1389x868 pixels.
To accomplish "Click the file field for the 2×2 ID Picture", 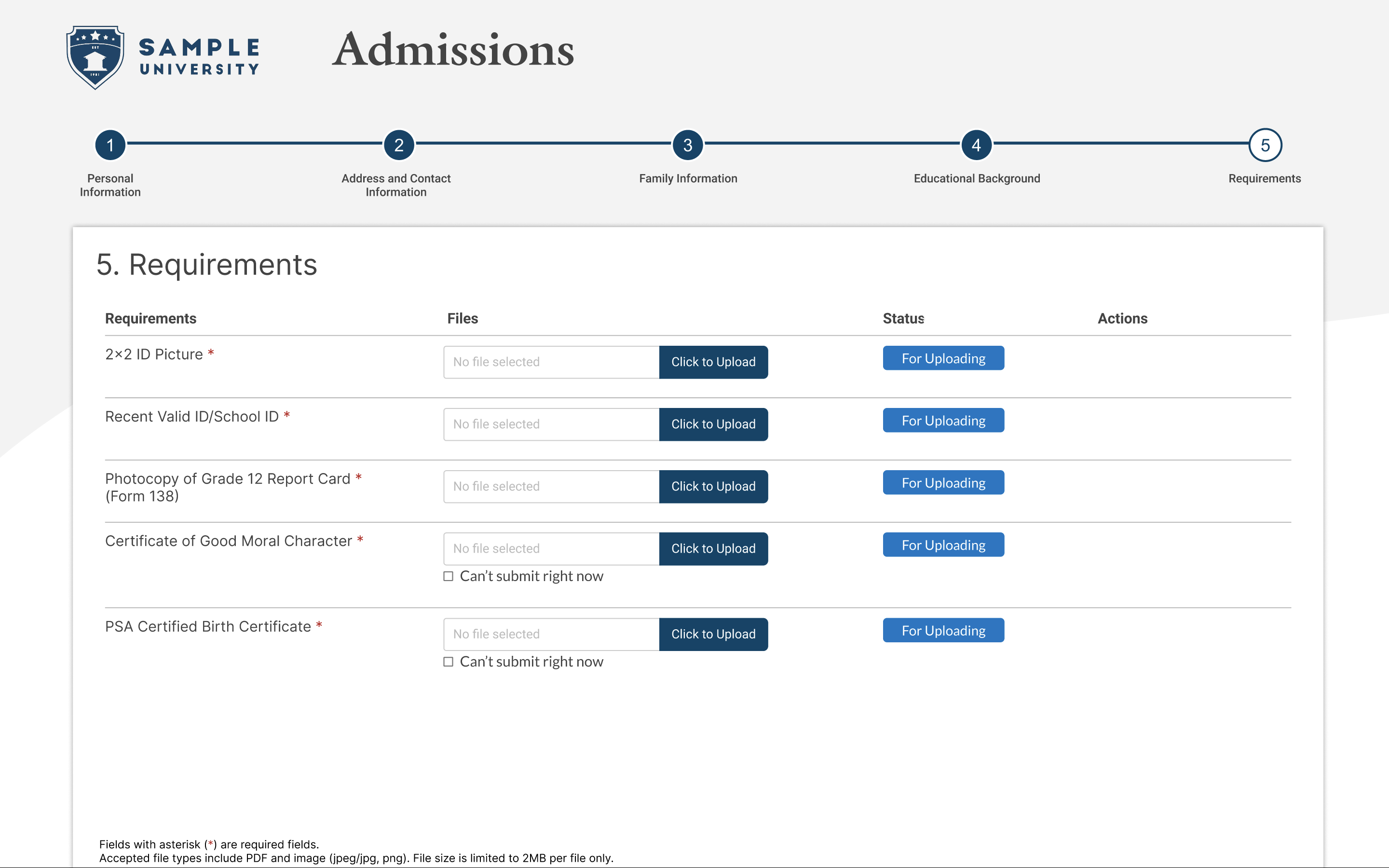I will [x=551, y=362].
